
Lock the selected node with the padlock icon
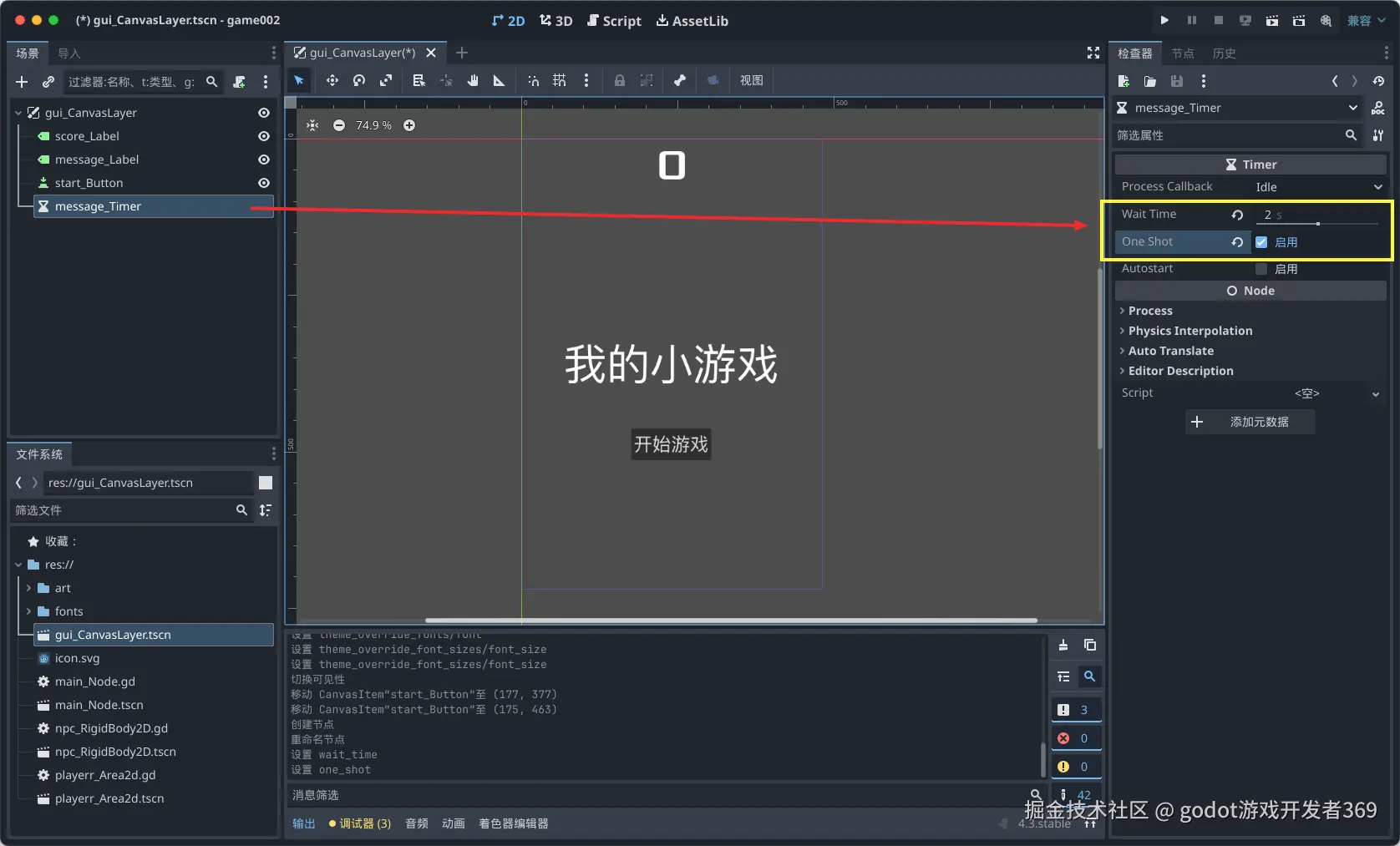[620, 80]
